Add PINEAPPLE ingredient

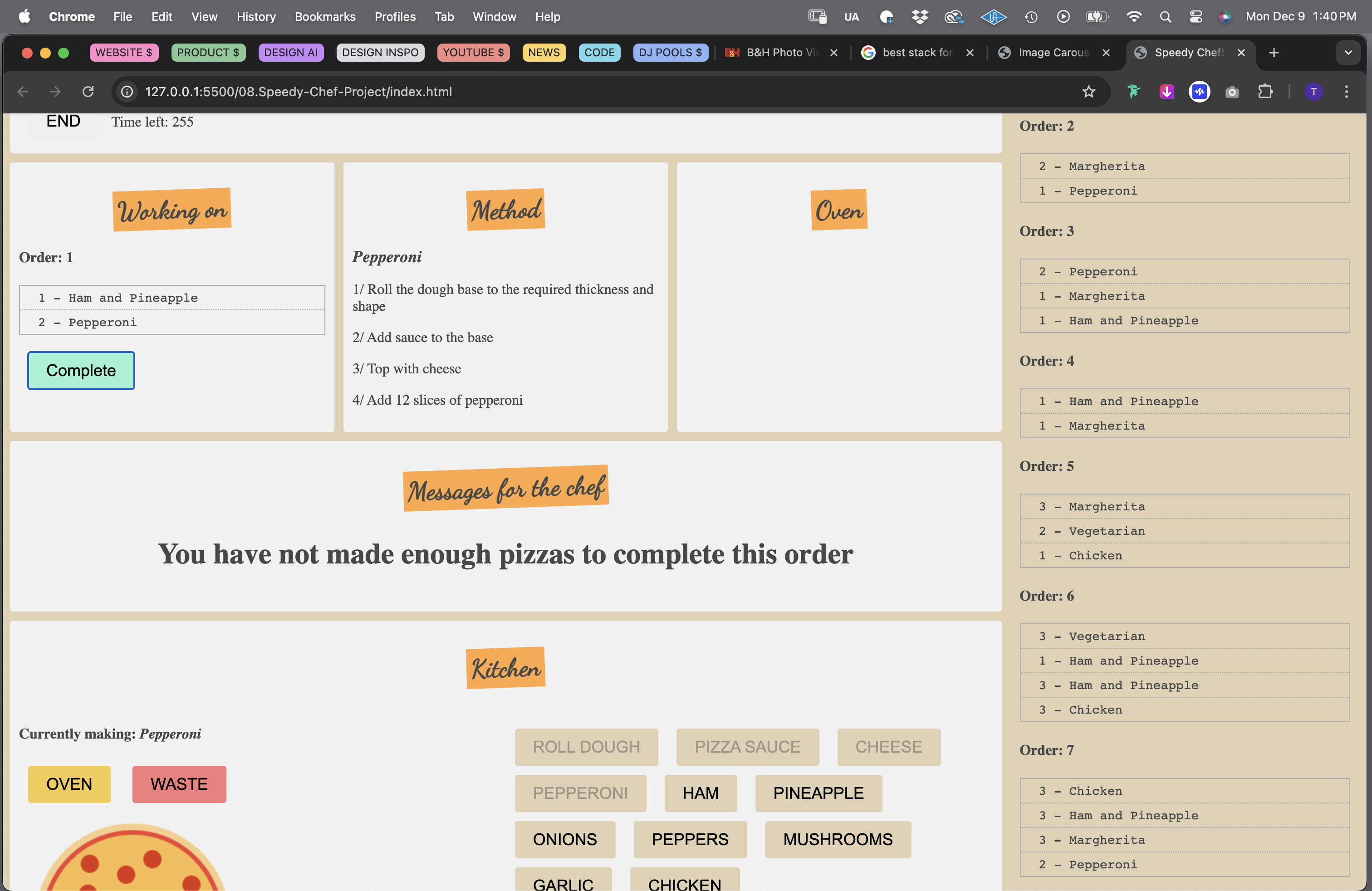click(818, 793)
